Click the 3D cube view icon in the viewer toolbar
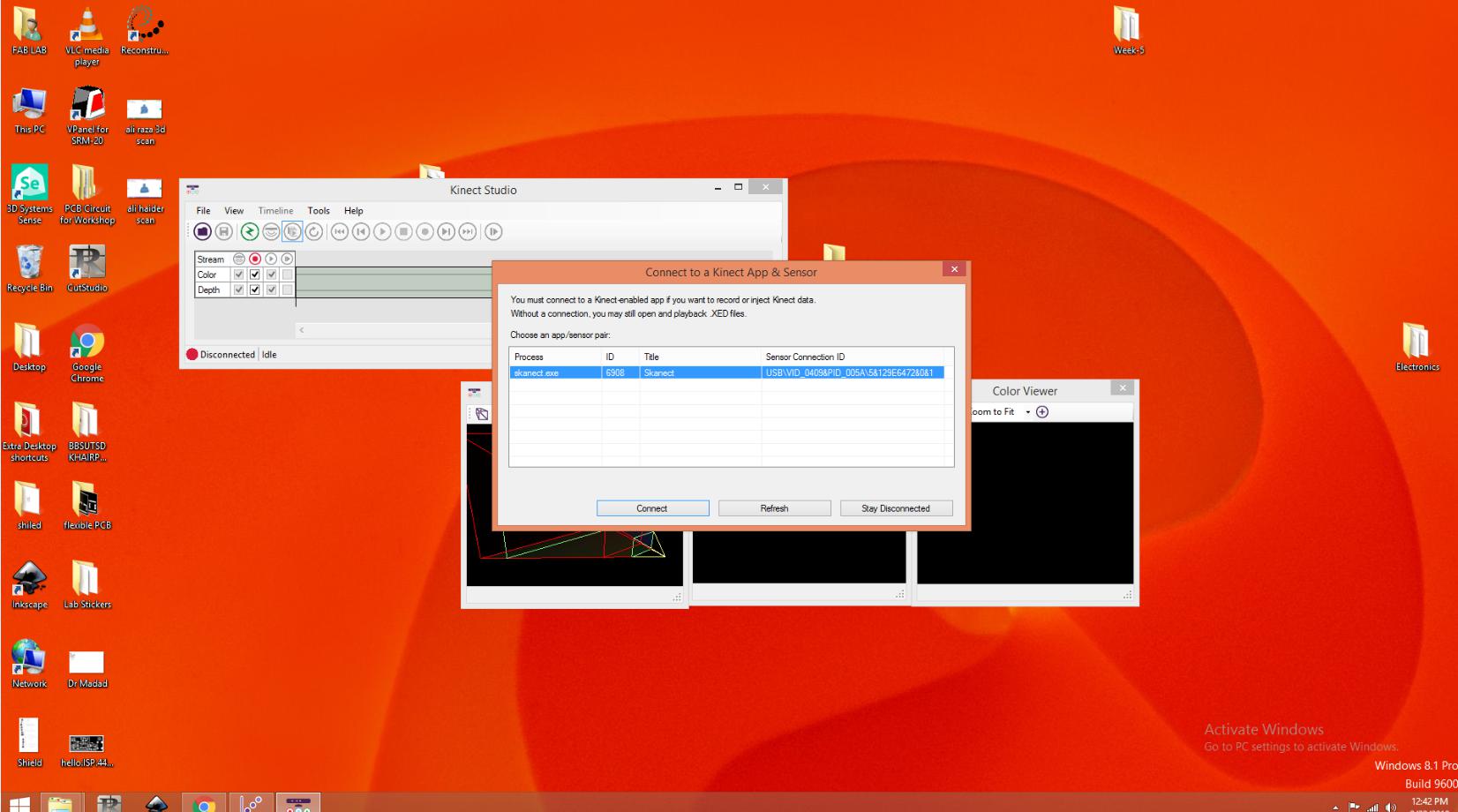 (x=481, y=413)
